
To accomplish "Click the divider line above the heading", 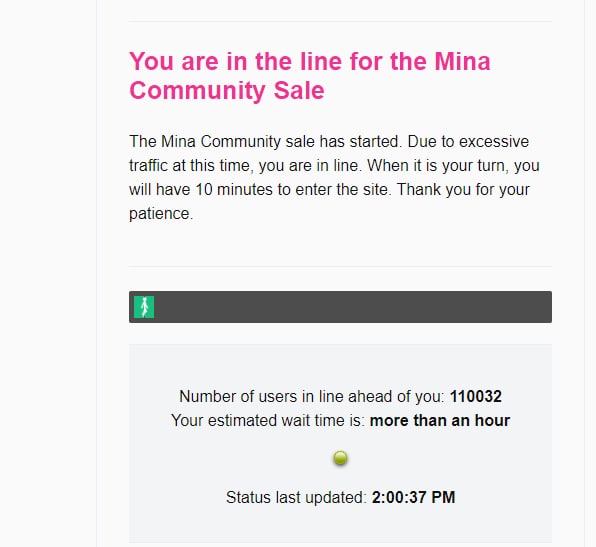I will pos(340,22).
